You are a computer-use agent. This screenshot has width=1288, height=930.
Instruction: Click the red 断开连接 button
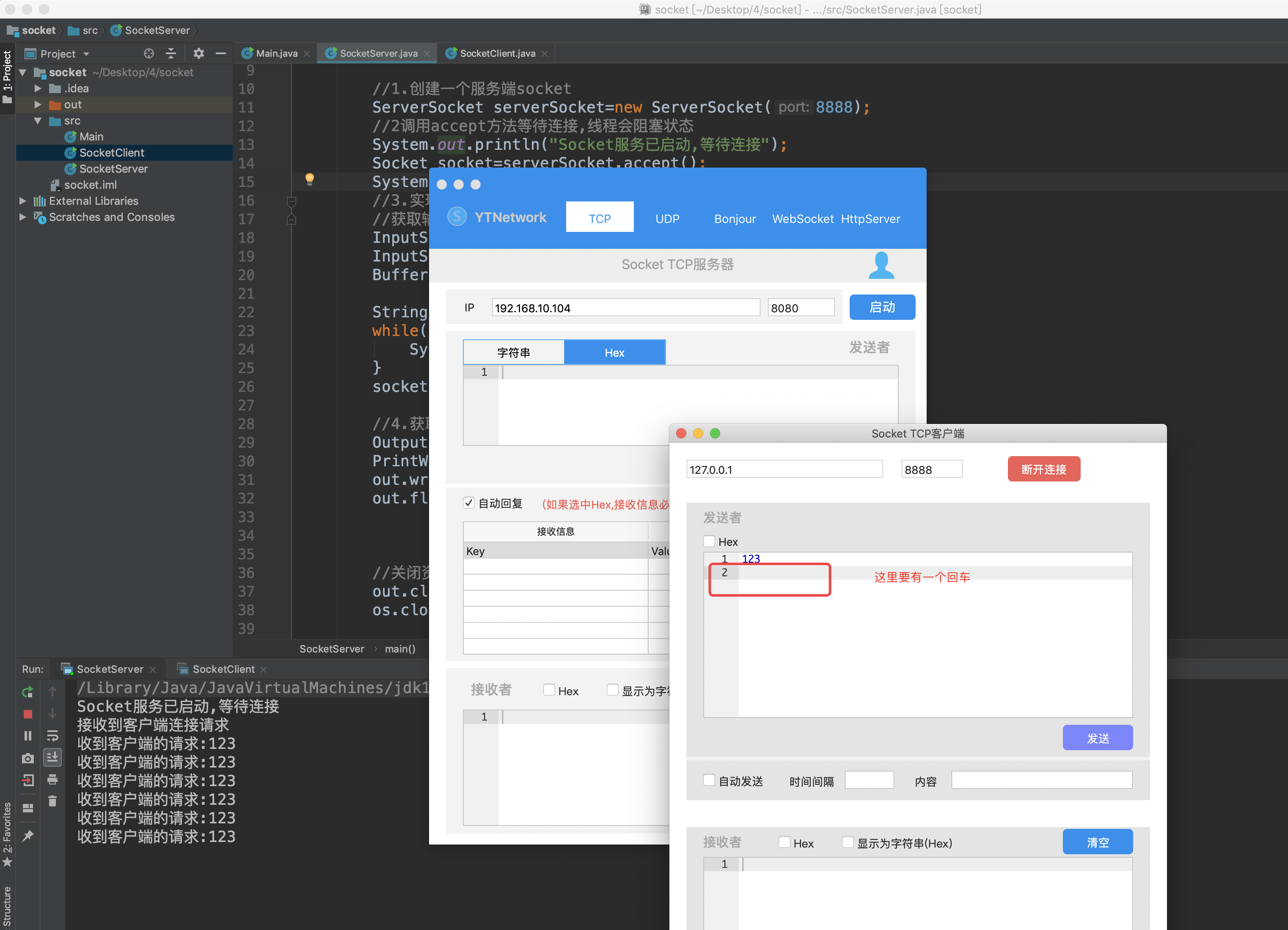point(1043,469)
